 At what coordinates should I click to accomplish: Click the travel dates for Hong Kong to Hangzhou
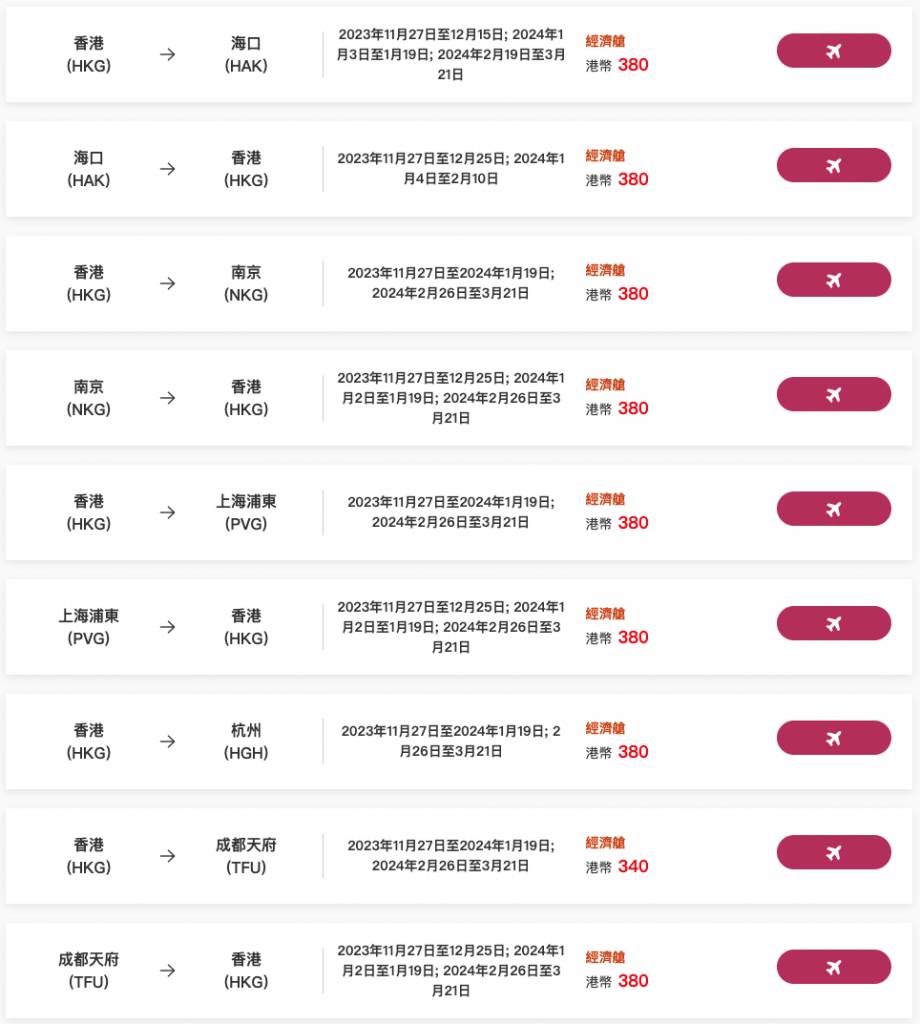[x=451, y=741]
